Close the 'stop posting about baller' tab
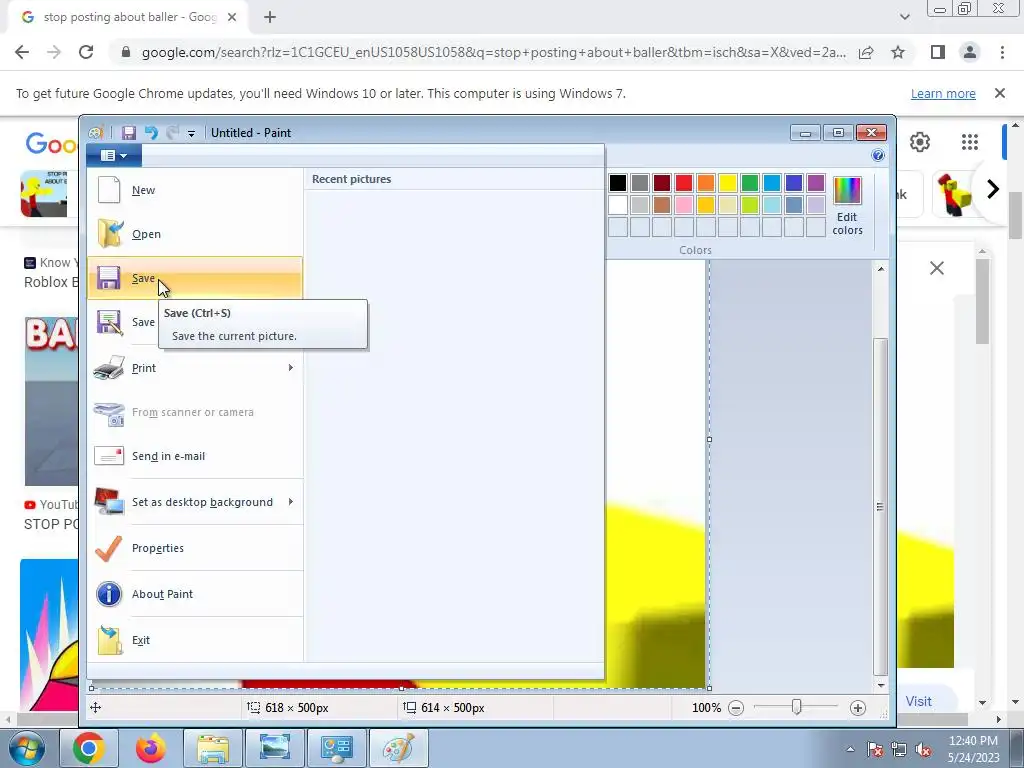Image resolution: width=1024 pixels, height=768 pixels. 232,18
